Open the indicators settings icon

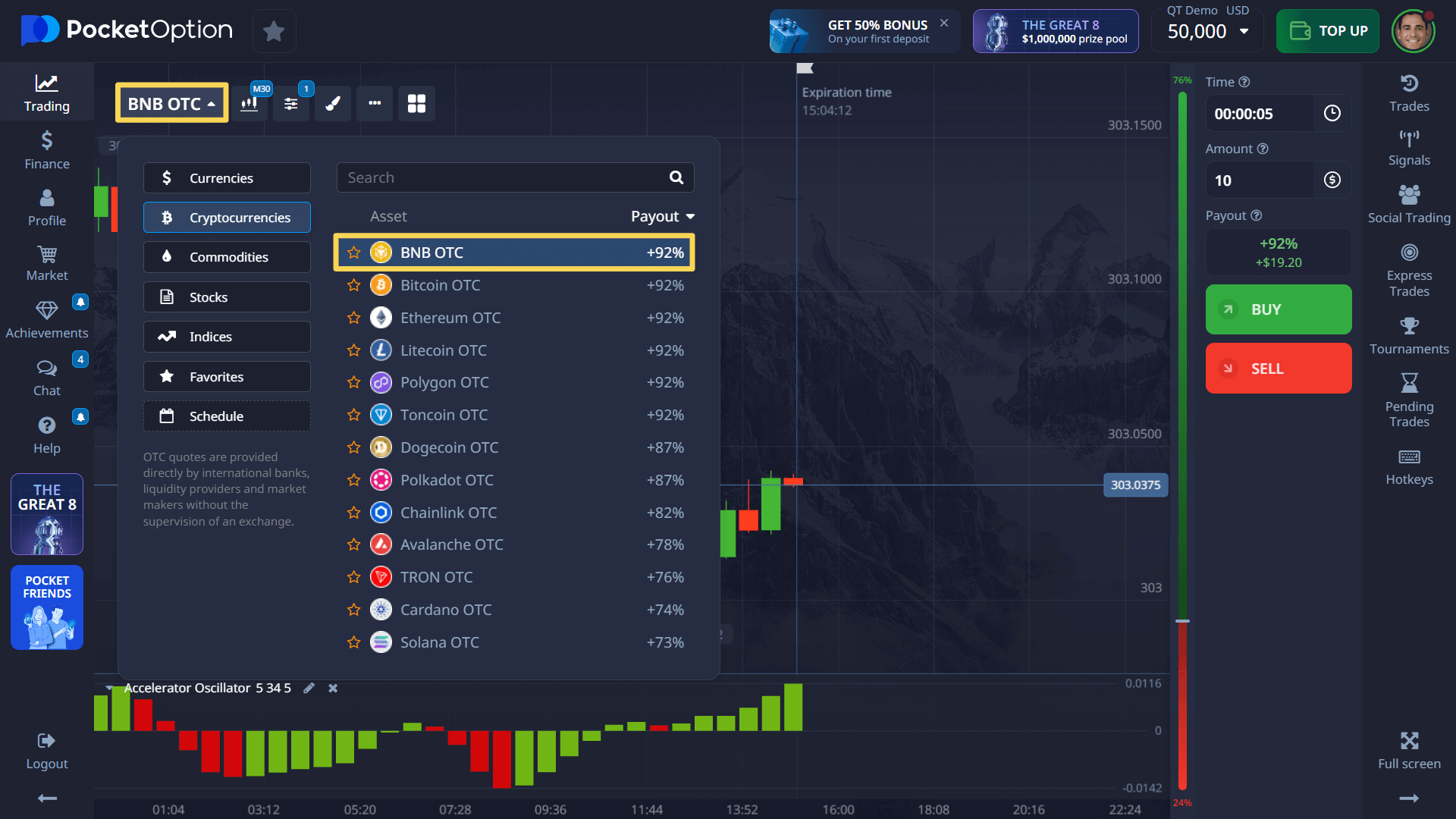coord(291,104)
